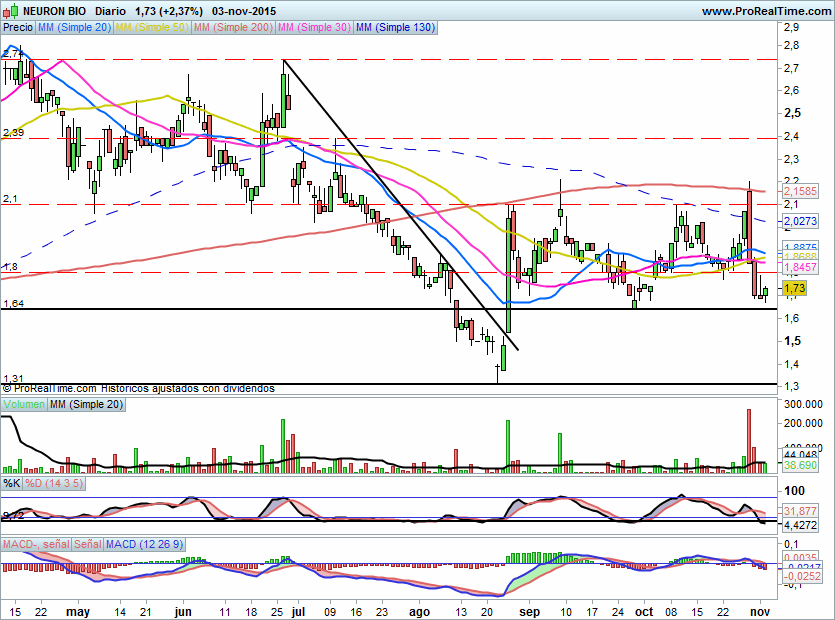Click the 2,39 level label

click(13, 133)
